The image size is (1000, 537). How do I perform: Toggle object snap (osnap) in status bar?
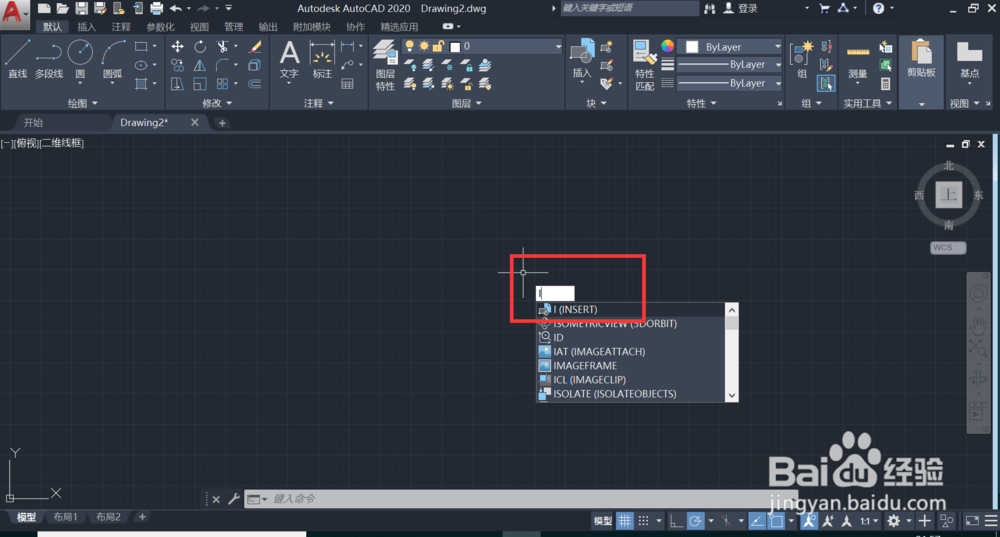776,521
